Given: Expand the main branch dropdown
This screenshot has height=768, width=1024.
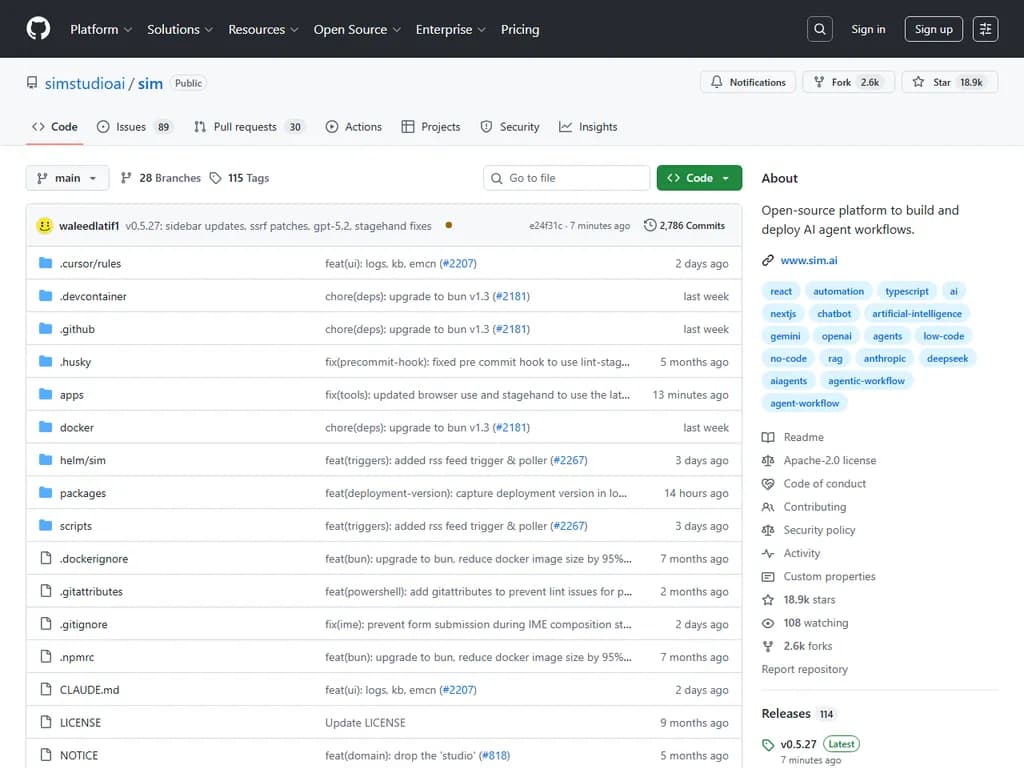Looking at the screenshot, I should pos(66,177).
